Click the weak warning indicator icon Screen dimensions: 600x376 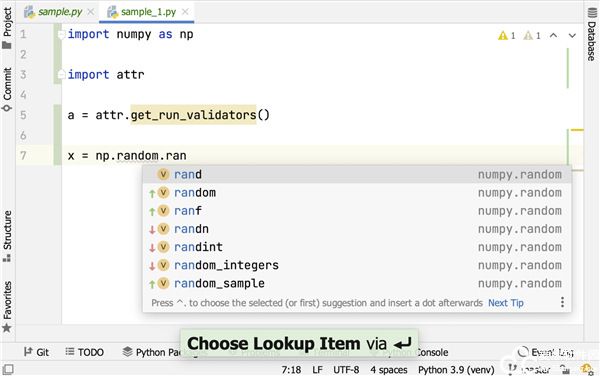point(528,36)
